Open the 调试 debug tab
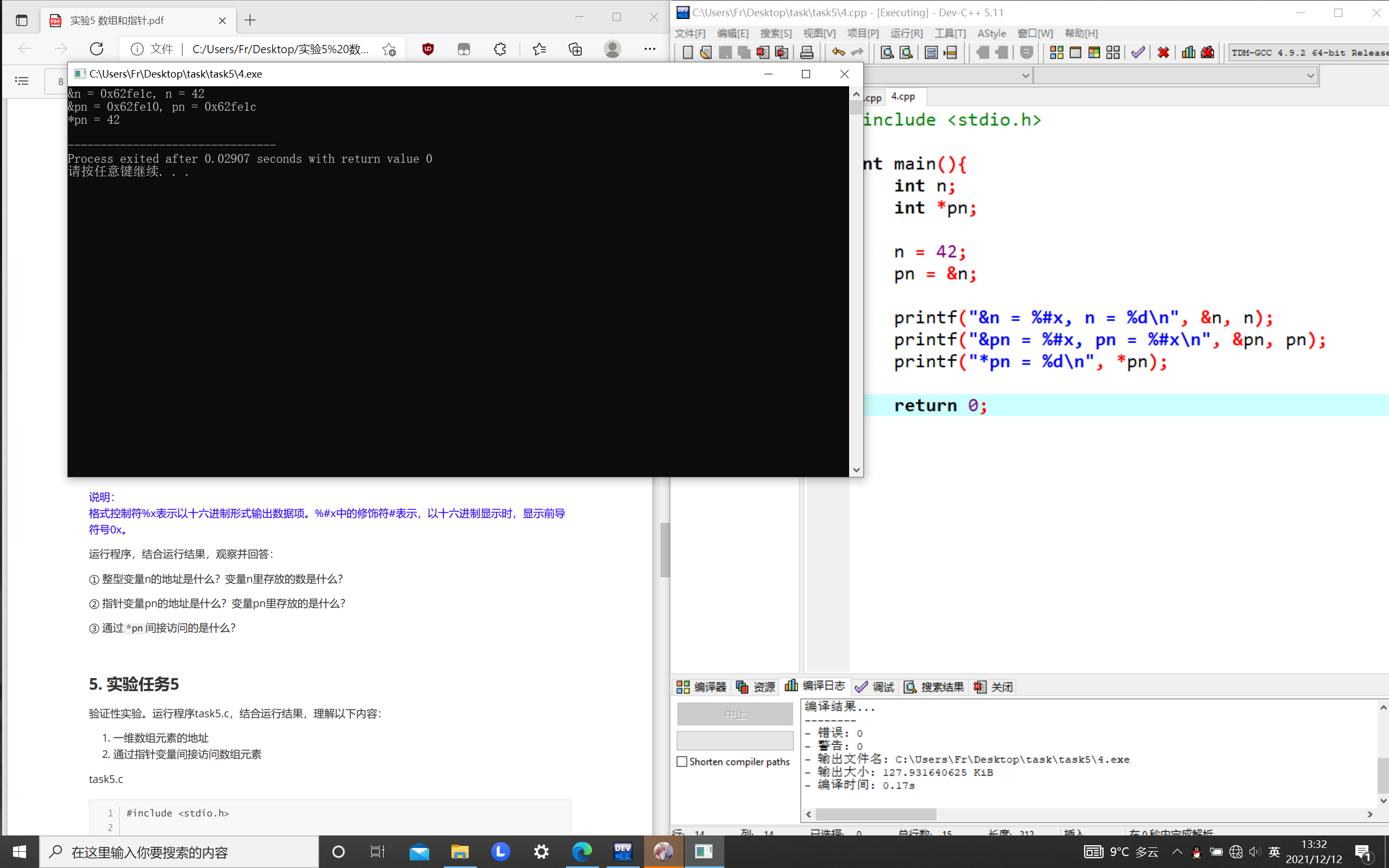Image resolution: width=1389 pixels, height=868 pixels. coord(875,687)
